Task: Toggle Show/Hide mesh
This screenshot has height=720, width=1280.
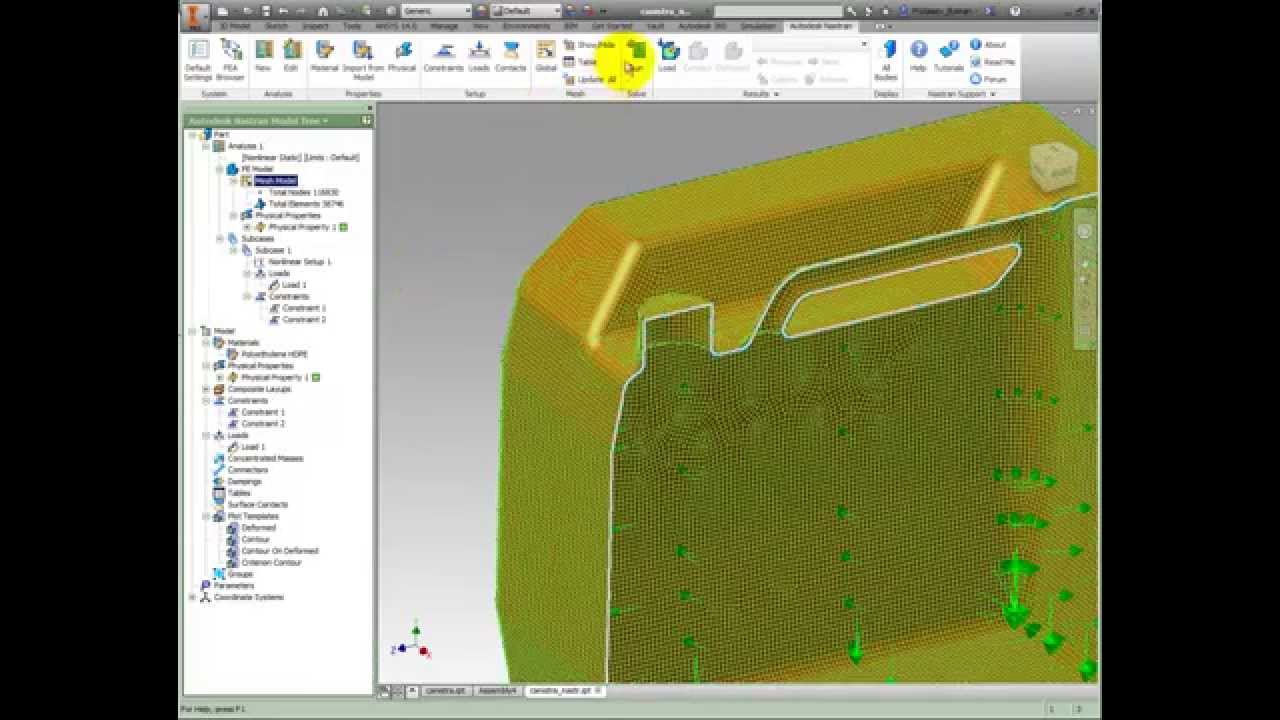Action: point(589,45)
